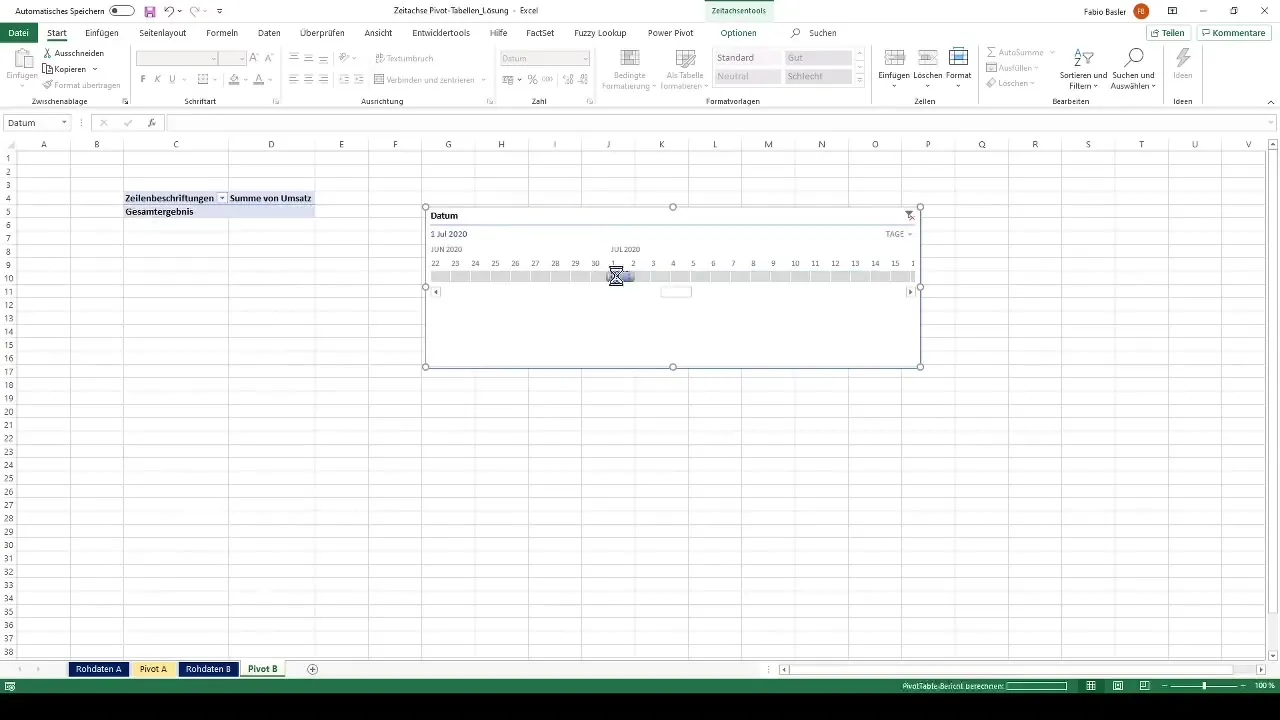Click the fill color bucket icon
The image size is (1280, 720).
point(234,80)
